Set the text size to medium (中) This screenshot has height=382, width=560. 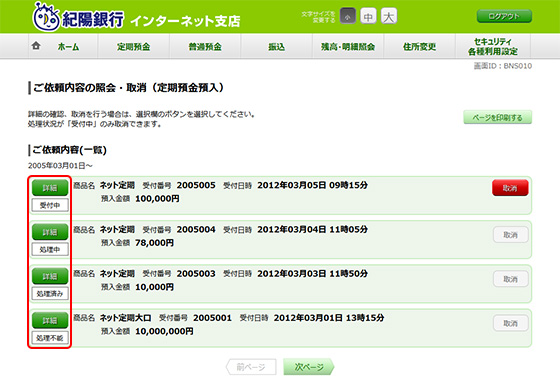(368, 16)
